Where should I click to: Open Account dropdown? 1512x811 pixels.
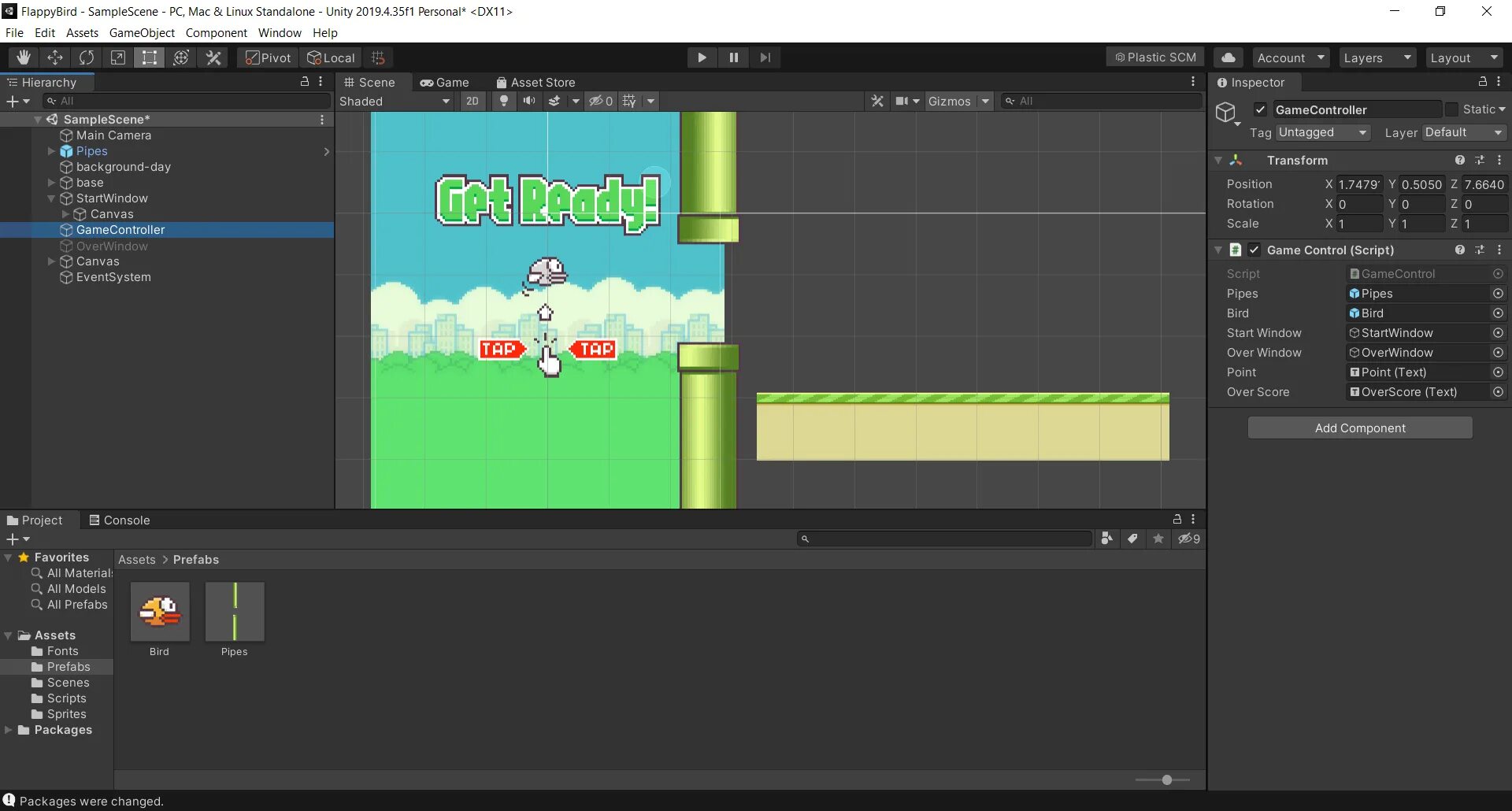pyautogui.click(x=1291, y=57)
